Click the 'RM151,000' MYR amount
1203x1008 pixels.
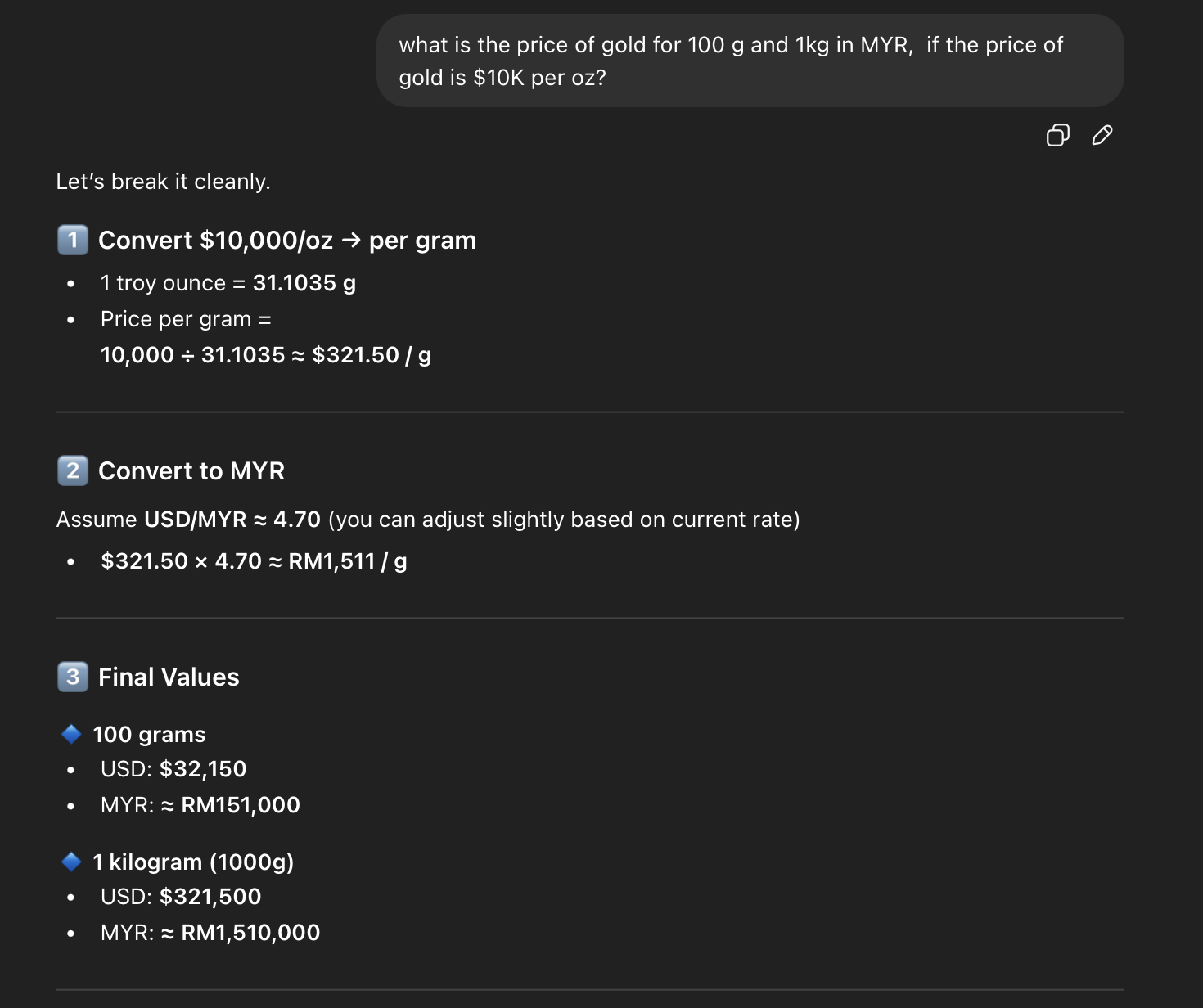click(x=241, y=805)
